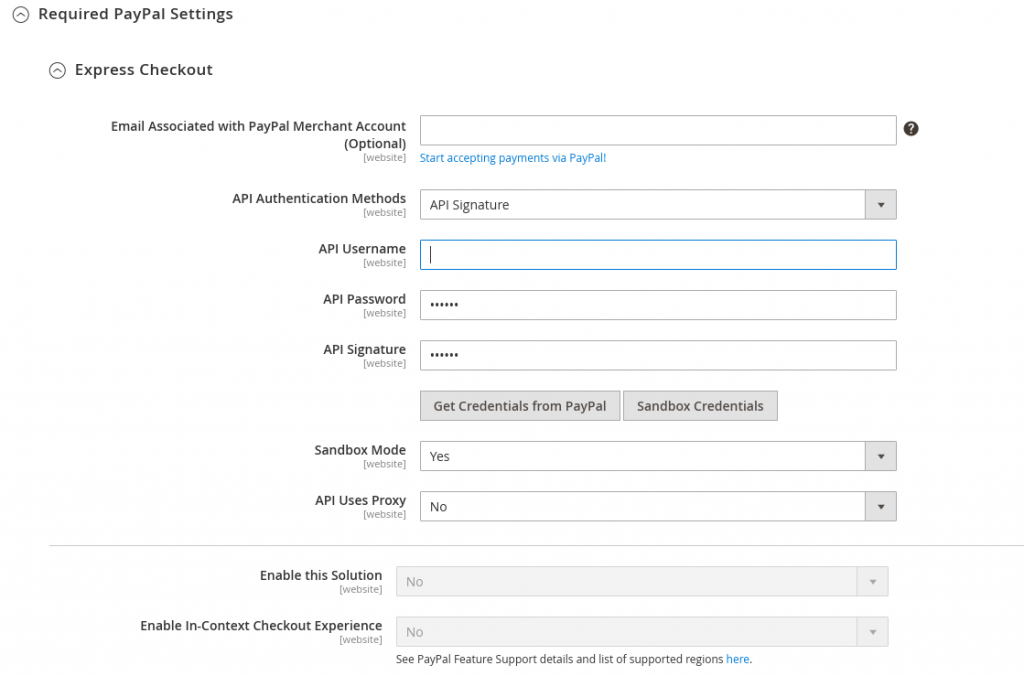Select the API Password field
This screenshot has width=1024, height=676.
coord(658,305)
